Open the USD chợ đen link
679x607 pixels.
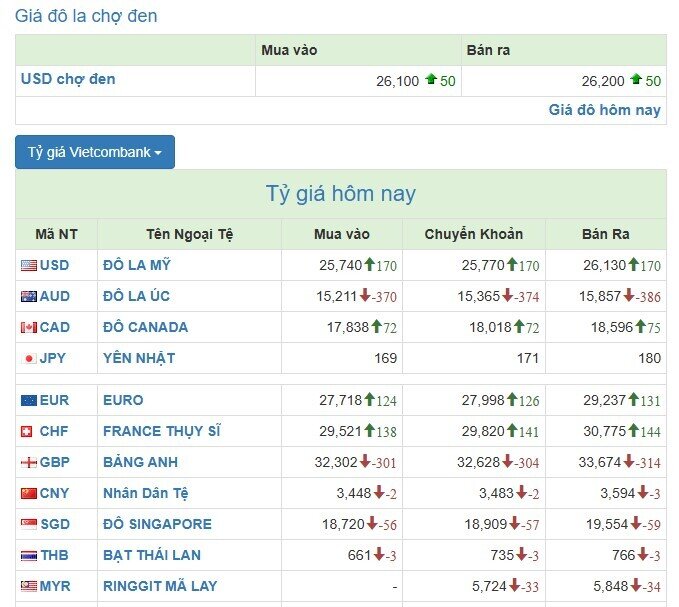click(68, 79)
